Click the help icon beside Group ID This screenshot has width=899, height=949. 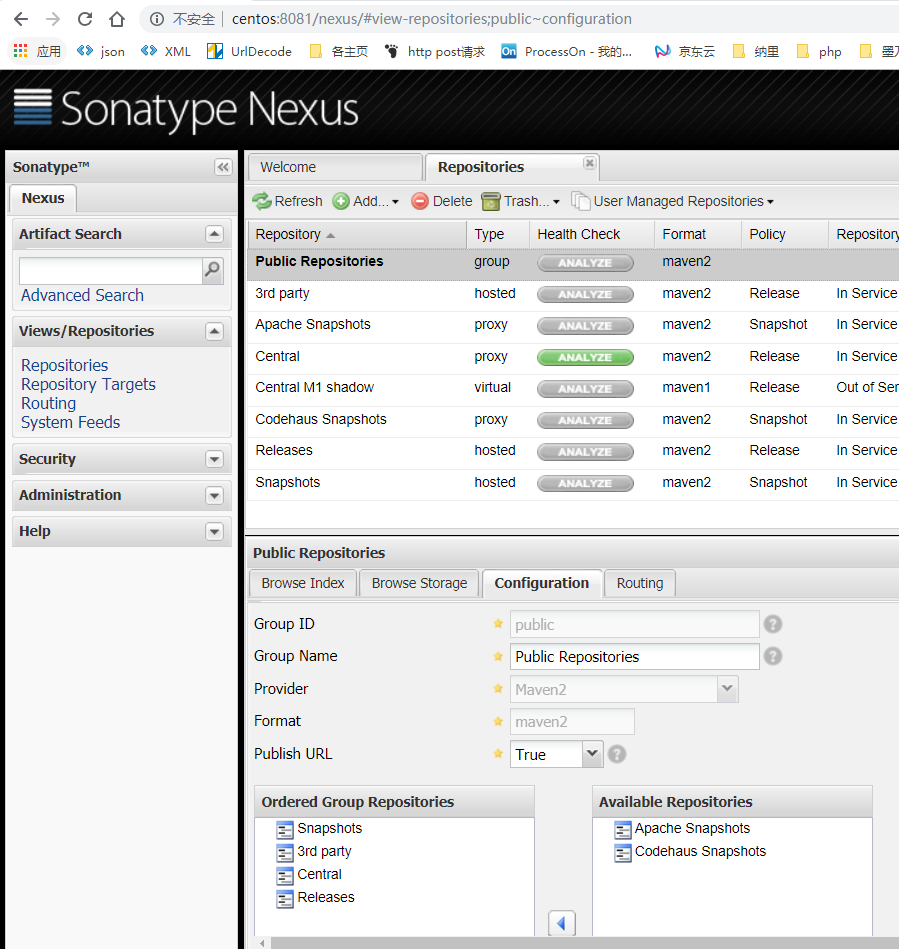[x=773, y=624]
